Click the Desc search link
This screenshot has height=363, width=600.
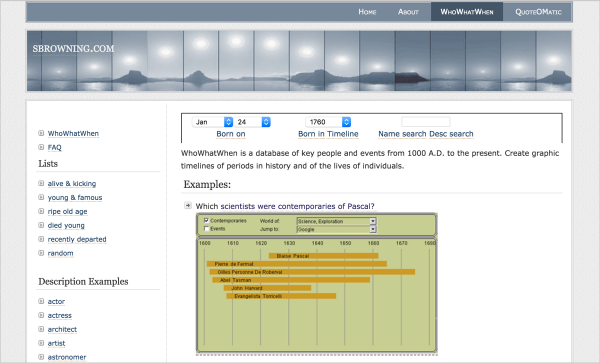click(452, 134)
